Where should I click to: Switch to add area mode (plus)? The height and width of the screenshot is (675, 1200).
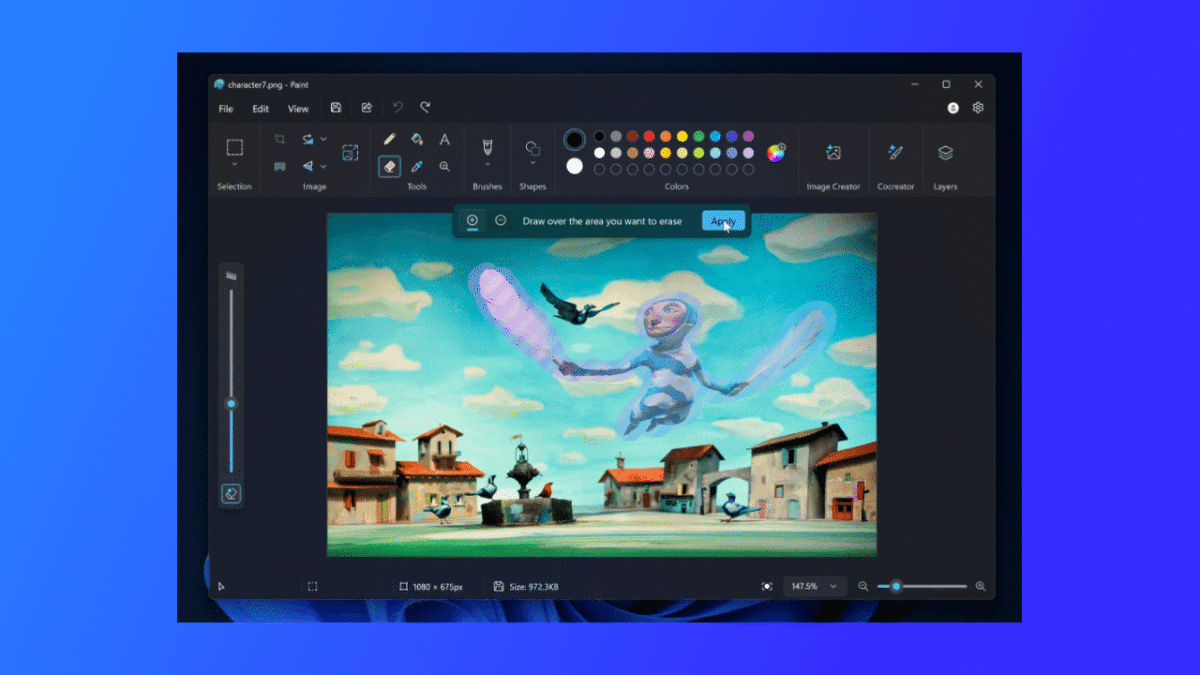tap(472, 220)
